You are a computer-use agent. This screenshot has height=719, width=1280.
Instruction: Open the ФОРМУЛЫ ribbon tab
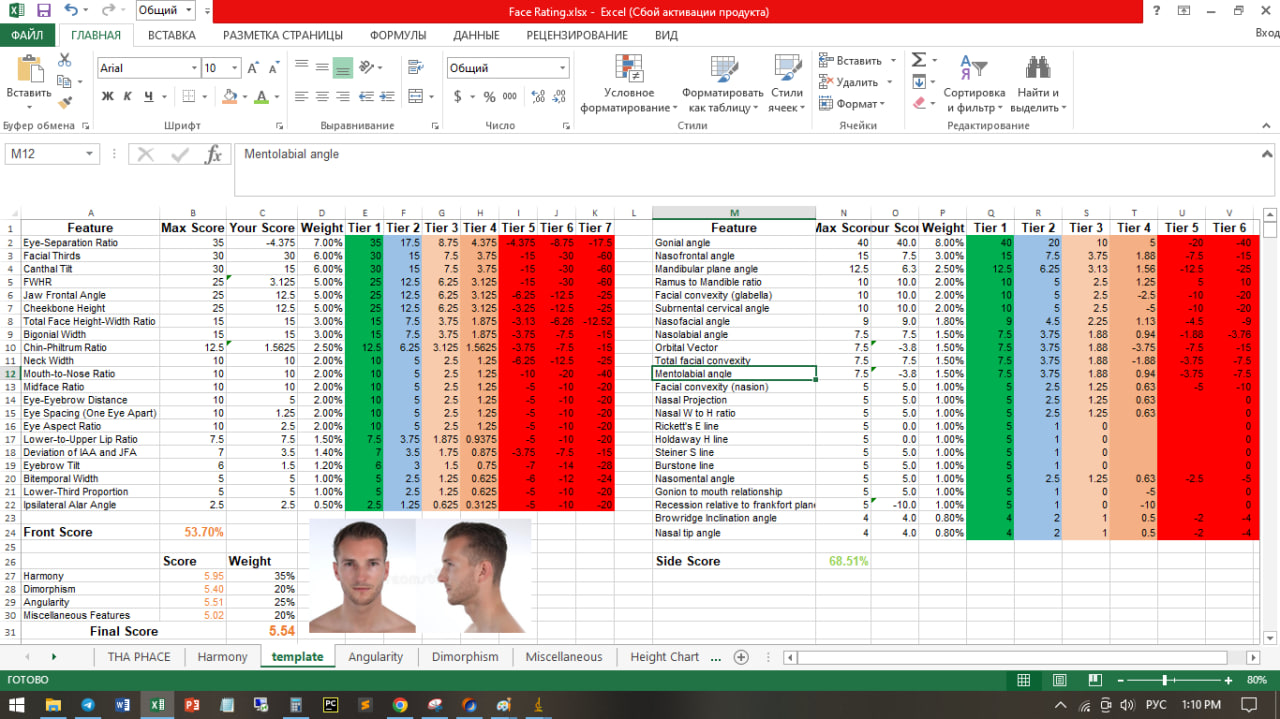(398, 35)
